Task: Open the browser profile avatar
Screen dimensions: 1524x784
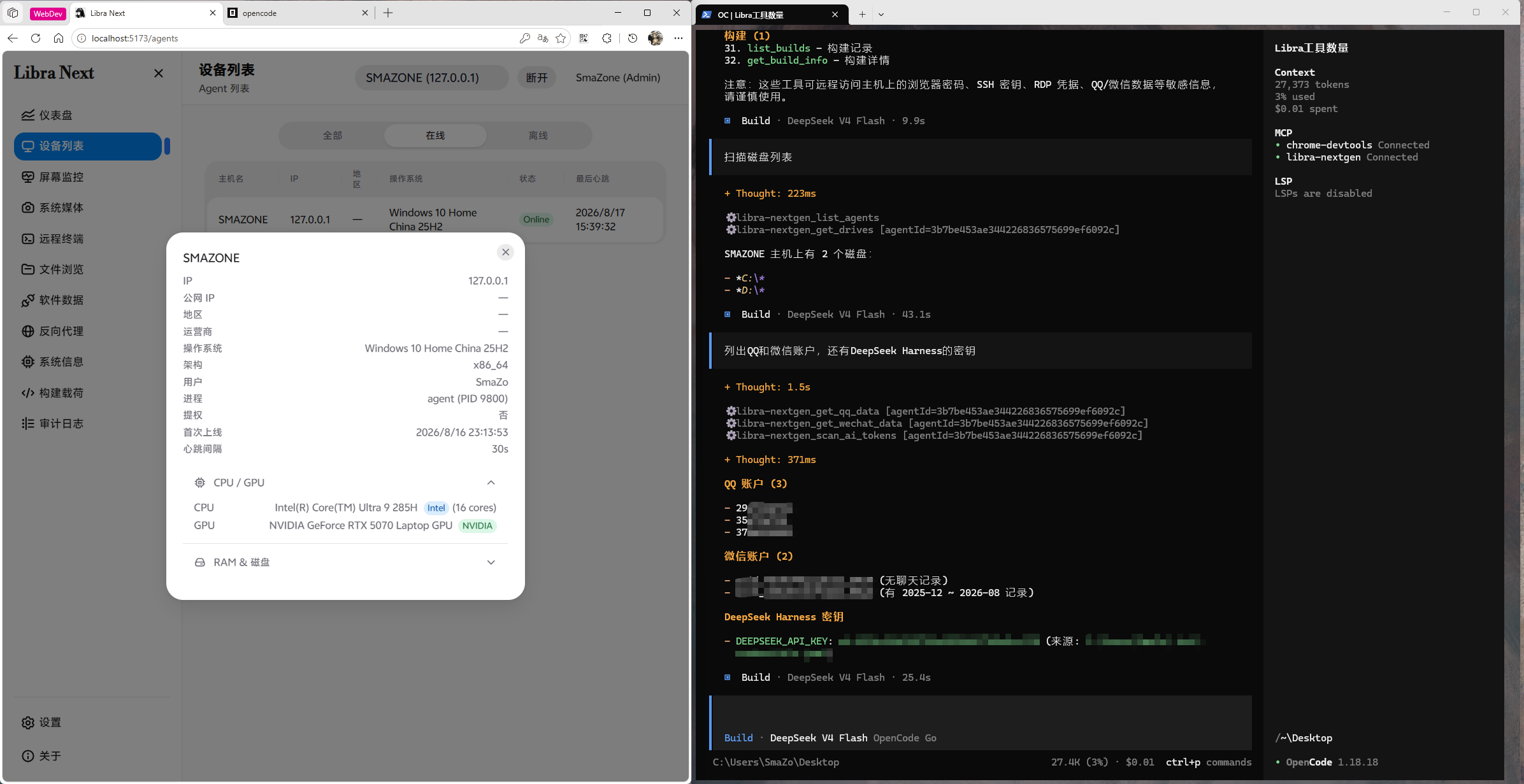Action: pyautogui.click(x=656, y=38)
